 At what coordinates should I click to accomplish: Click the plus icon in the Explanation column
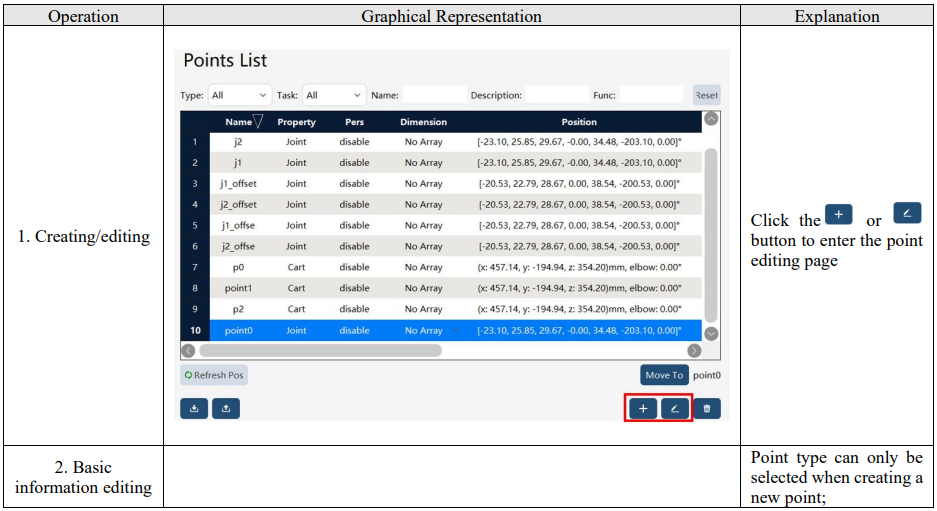[838, 215]
